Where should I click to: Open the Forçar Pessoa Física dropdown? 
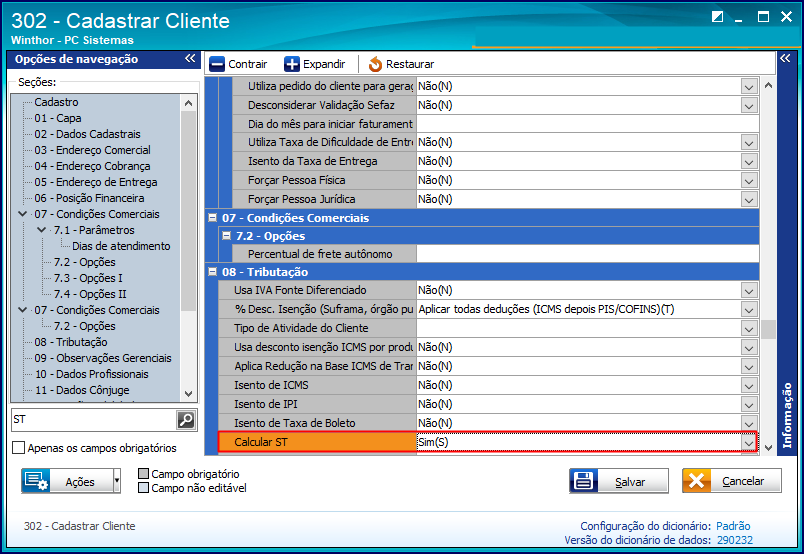(749, 181)
